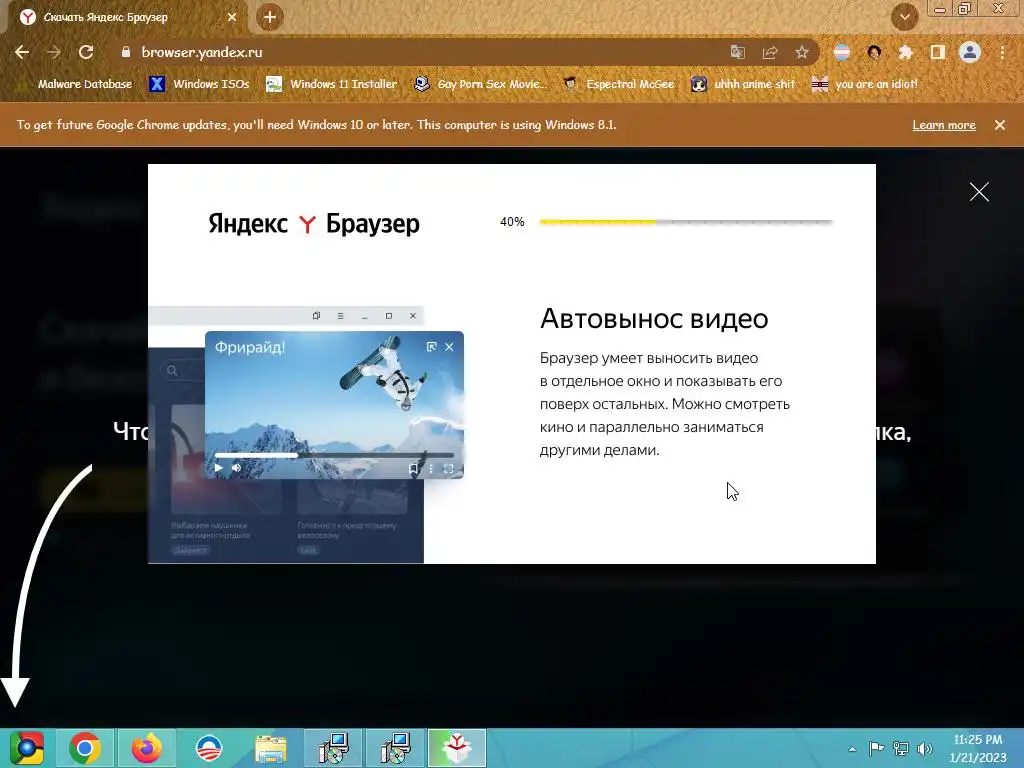Click second setup installer taskbar icon

click(395, 748)
